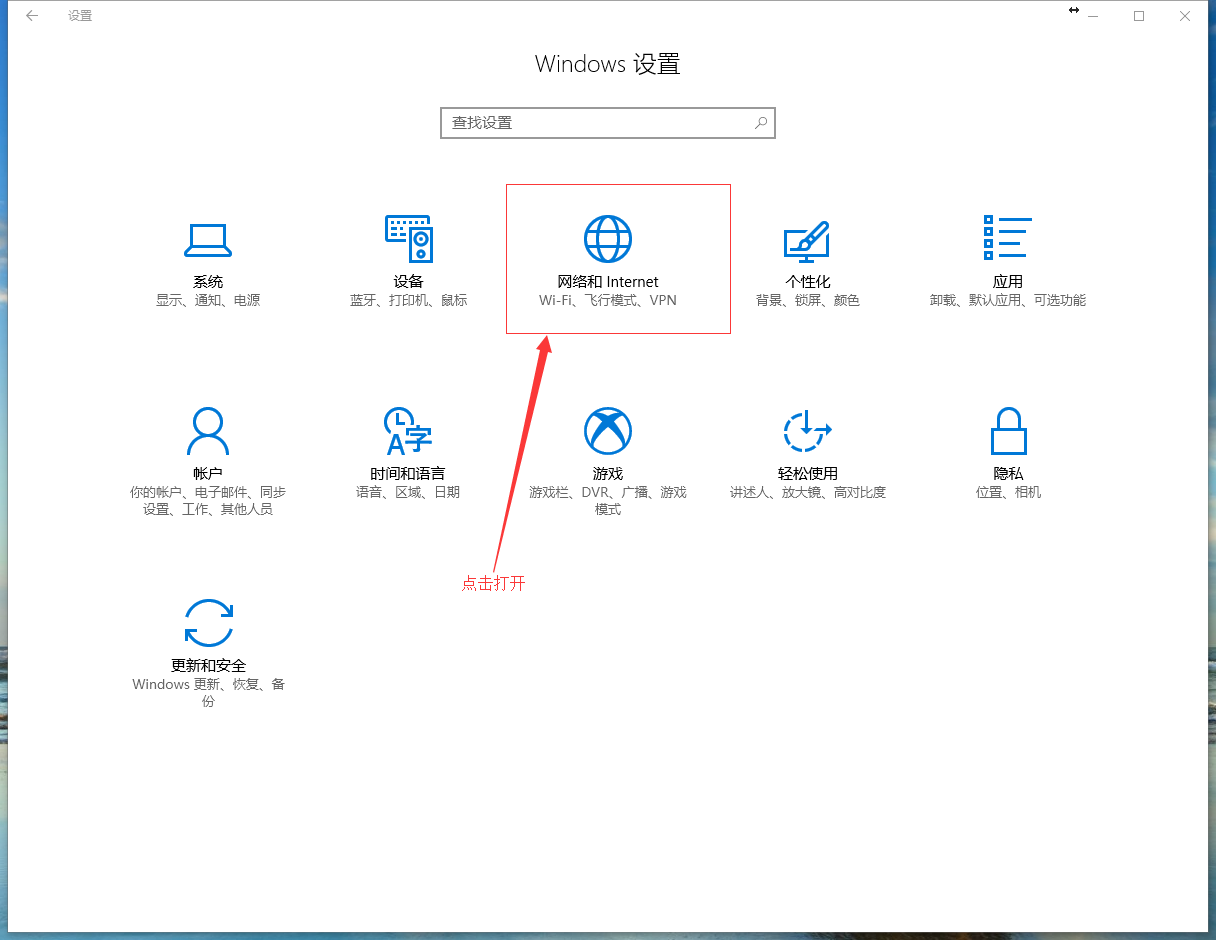Open the 系统 (System) laptop icon
This screenshot has height=940, width=1216.
208,240
